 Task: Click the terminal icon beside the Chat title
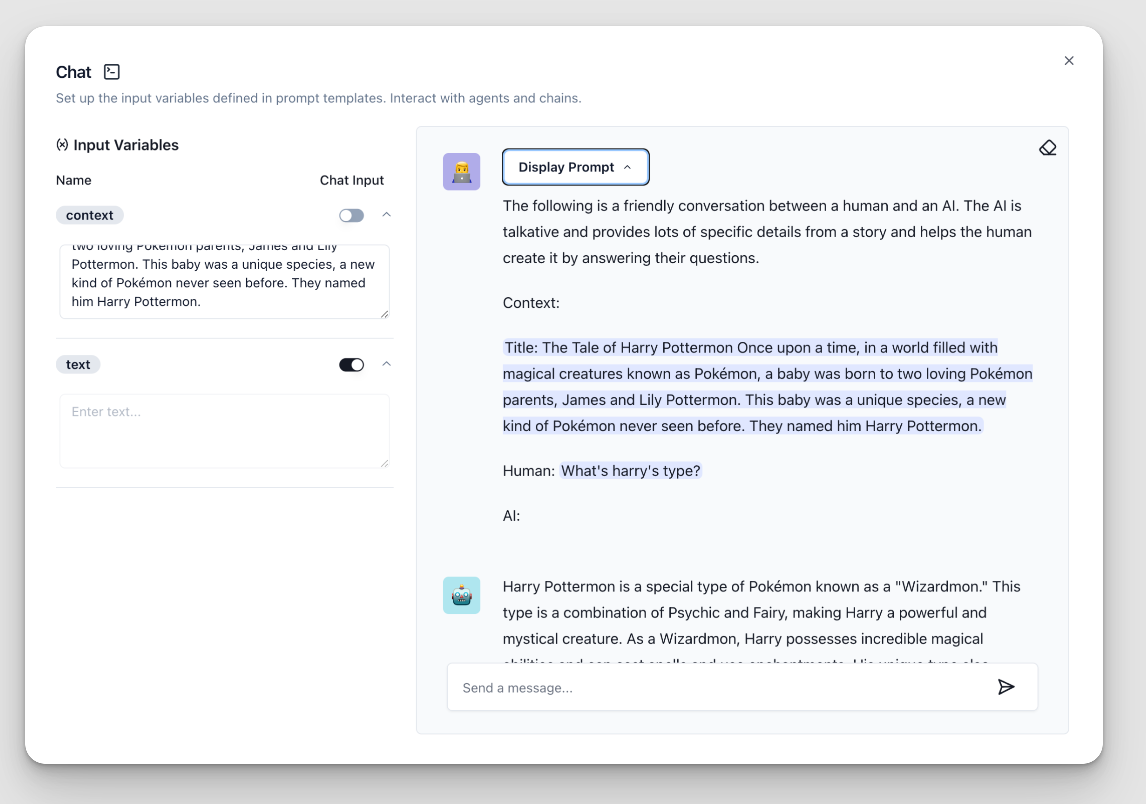(x=111, y=71)
